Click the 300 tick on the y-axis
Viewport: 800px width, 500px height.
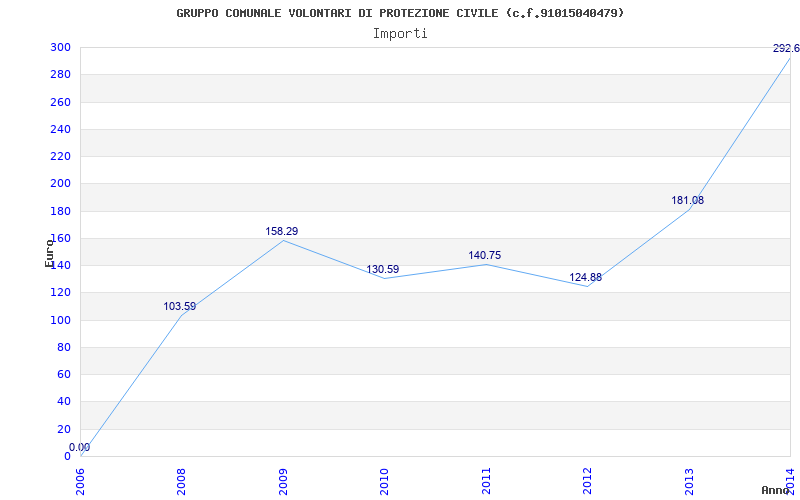(x=60, y=48)
